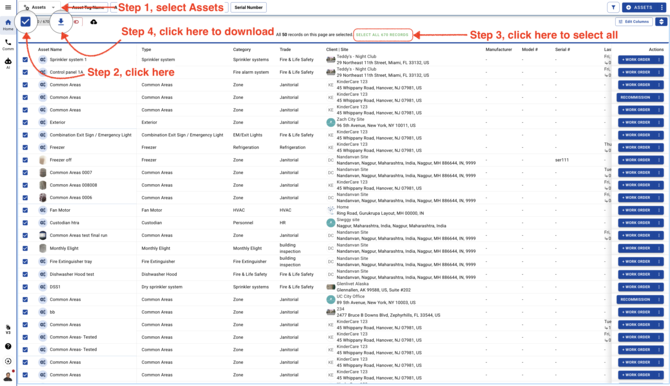
Task: Open the hamburger navigation menu
Action: coord(8,7)
